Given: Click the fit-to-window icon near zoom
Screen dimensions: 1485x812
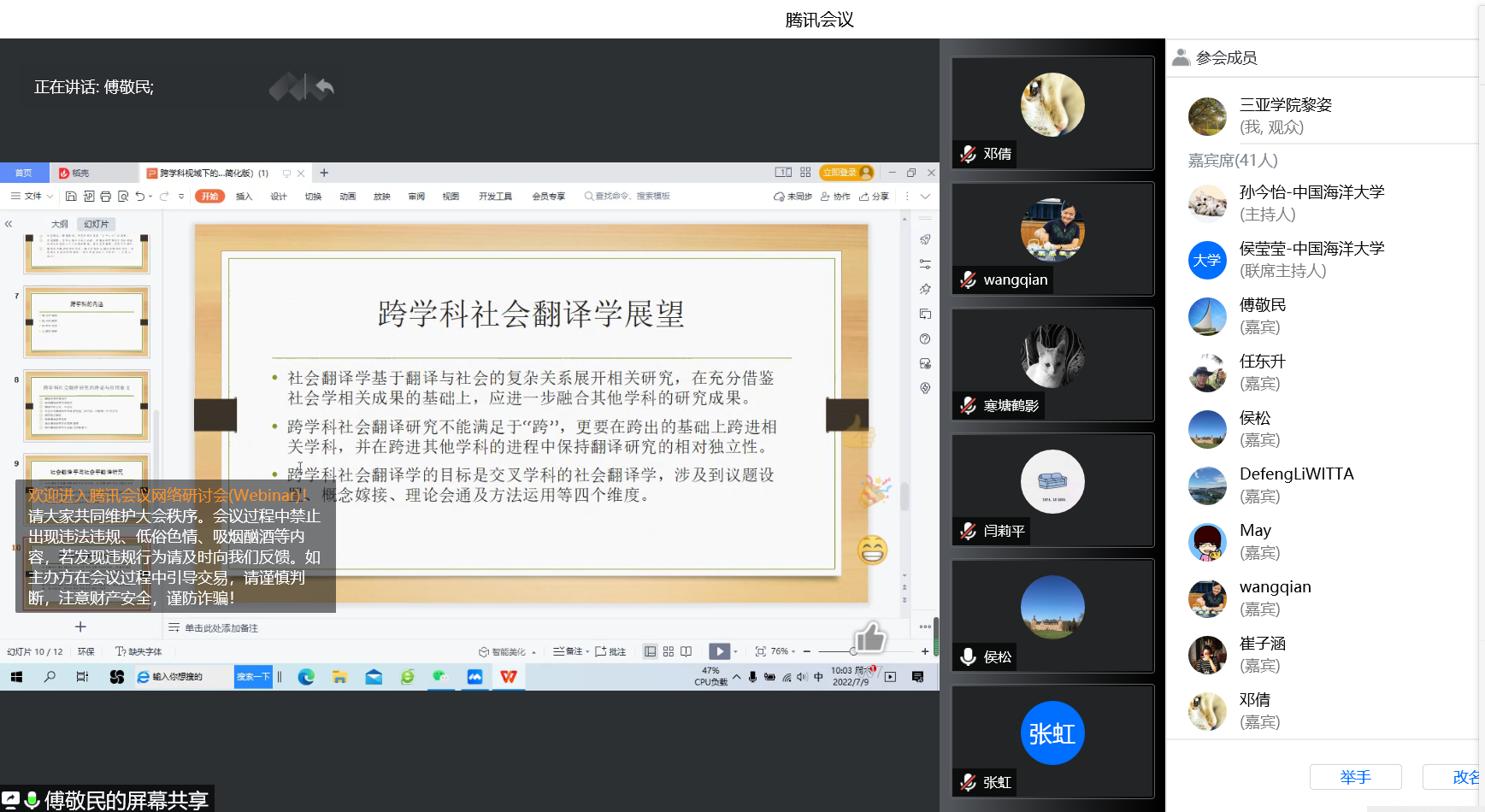Looking at the screenshot, I should pos(760,651).
